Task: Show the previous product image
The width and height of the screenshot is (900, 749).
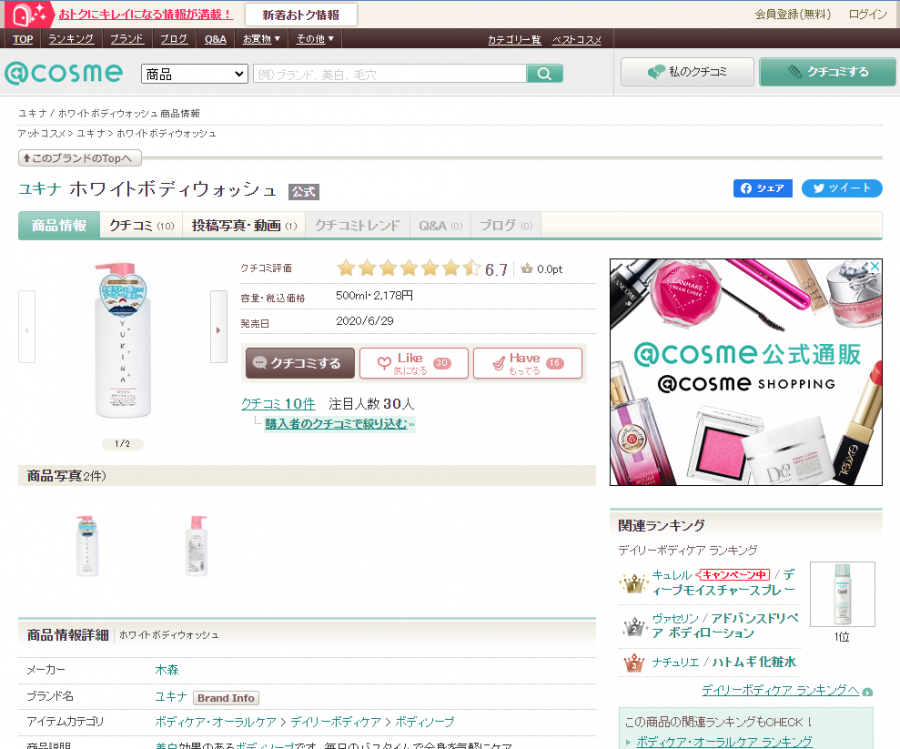Action: tap(27, 327)
